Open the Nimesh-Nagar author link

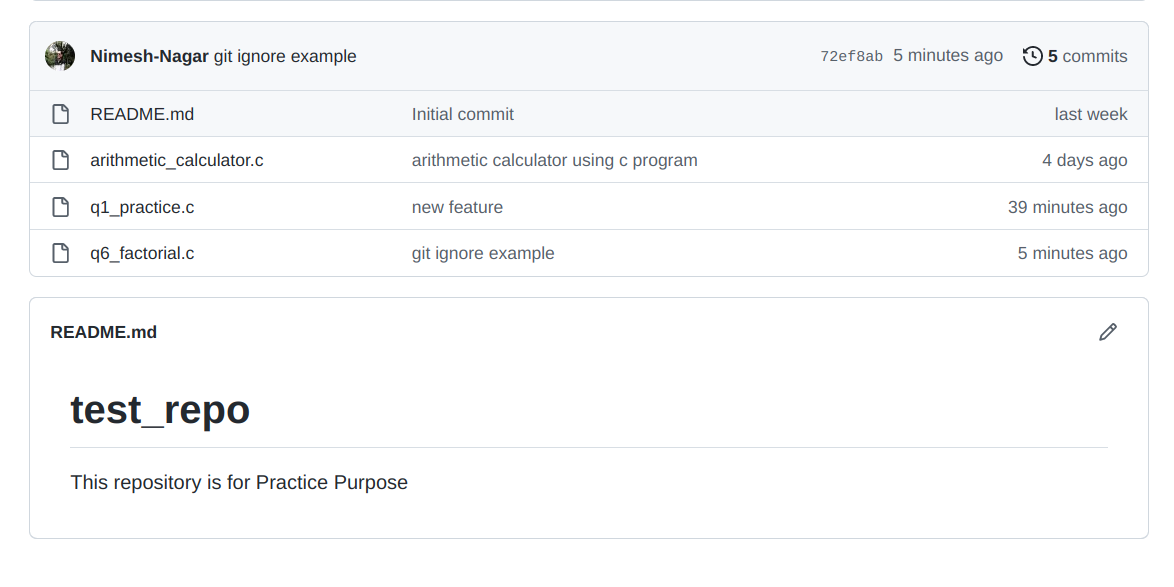click(149, 56)
